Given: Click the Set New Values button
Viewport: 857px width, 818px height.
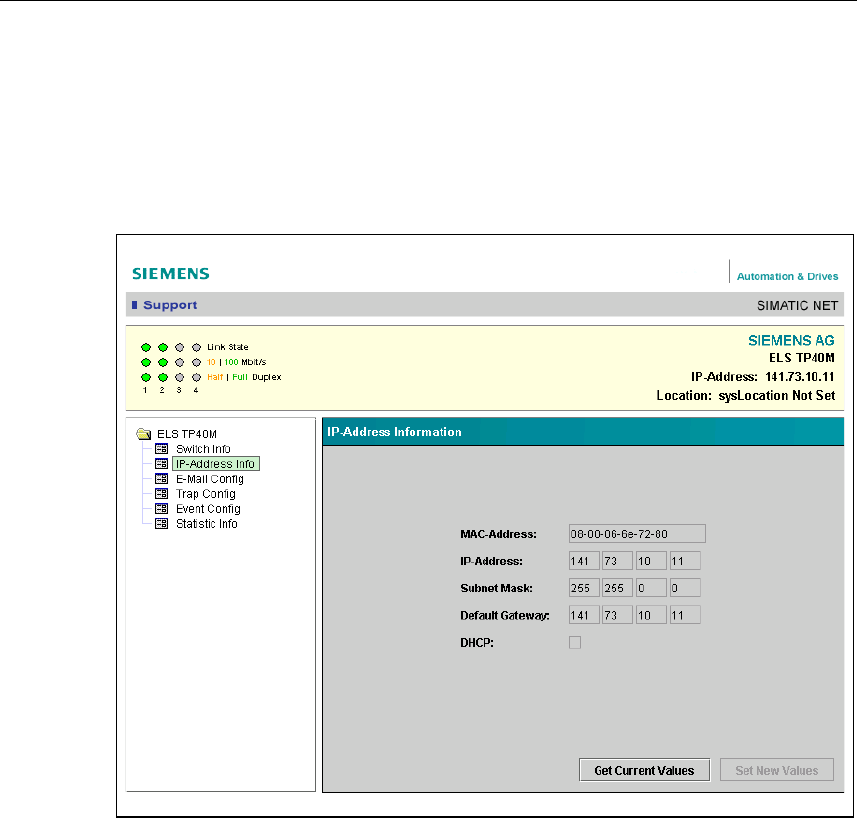Looking at the screenshot, I should pyautogui.click(x=777, y=770).
